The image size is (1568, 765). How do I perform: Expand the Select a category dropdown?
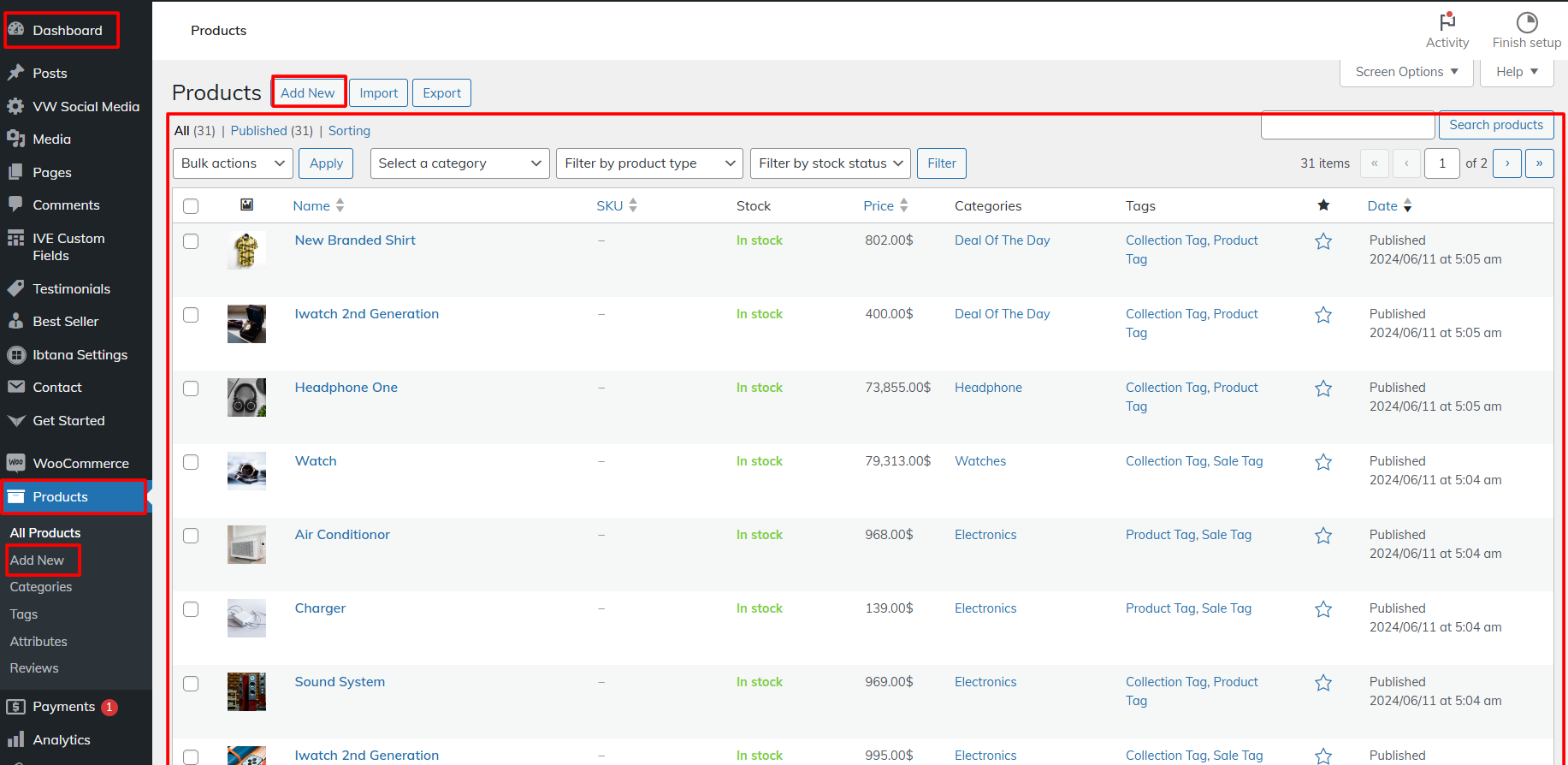(459, 163)
